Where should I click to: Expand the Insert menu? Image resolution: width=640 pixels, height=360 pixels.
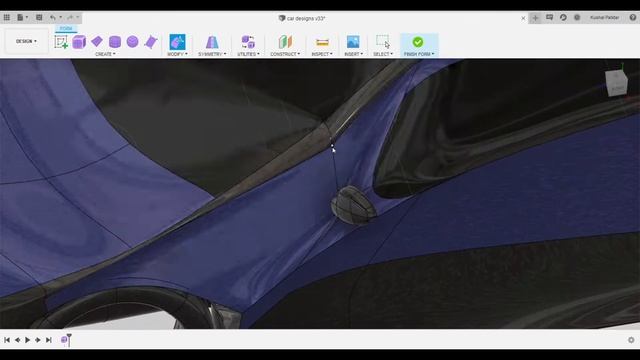click(x=353, y=54)
